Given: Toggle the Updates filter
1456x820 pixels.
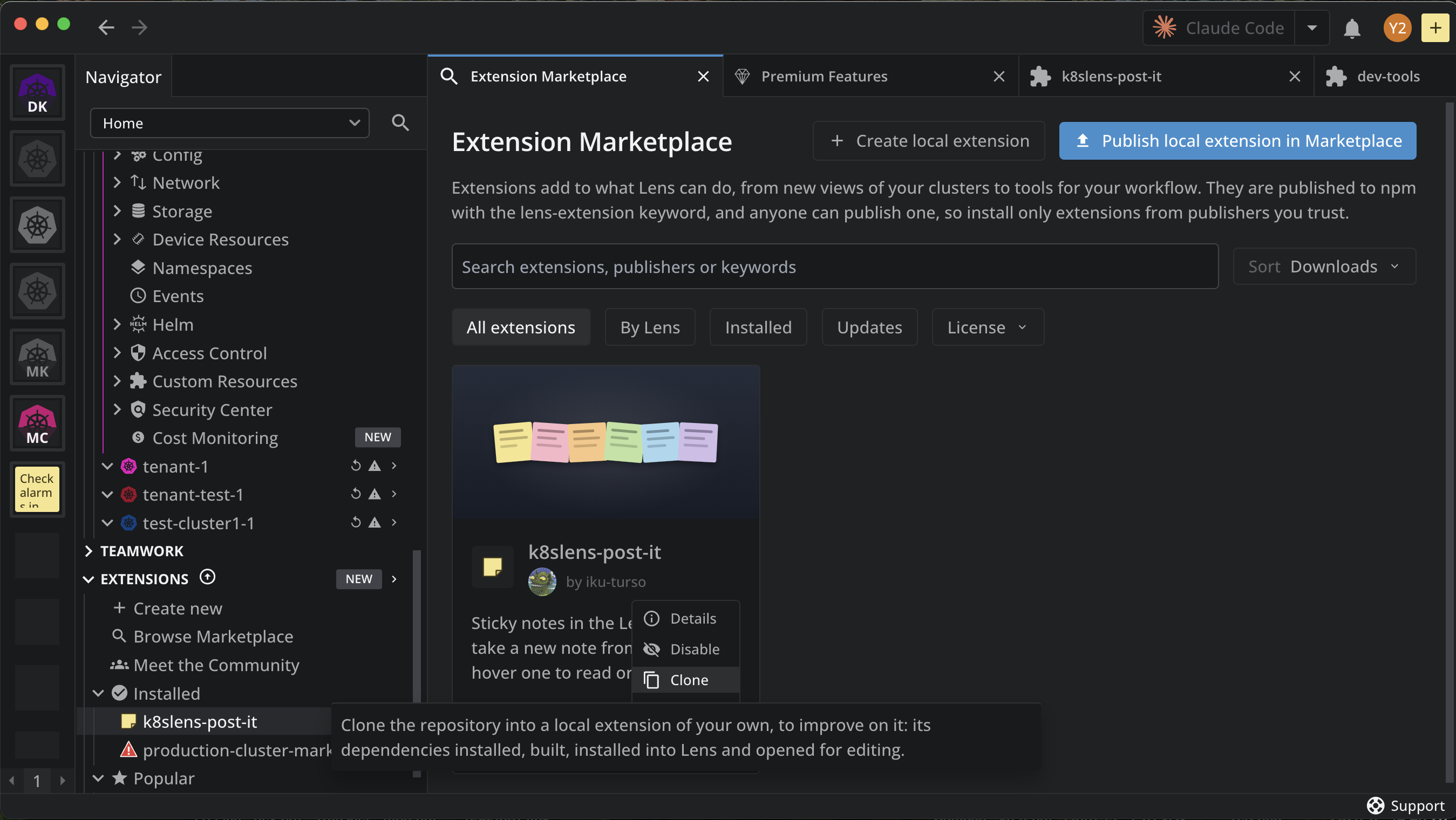Looking at the screenshot, I should click(869, 327).
